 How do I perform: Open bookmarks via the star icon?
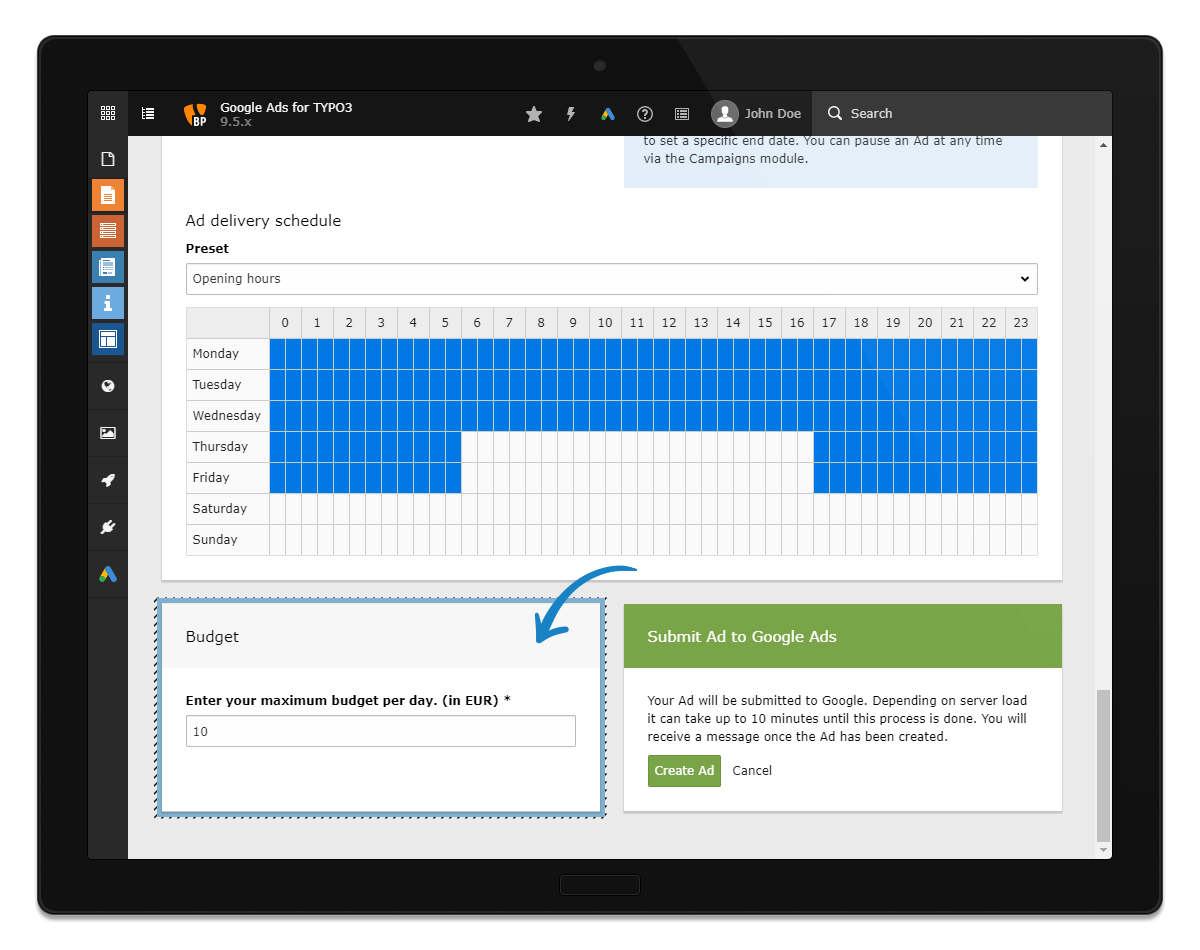[534, 114]
